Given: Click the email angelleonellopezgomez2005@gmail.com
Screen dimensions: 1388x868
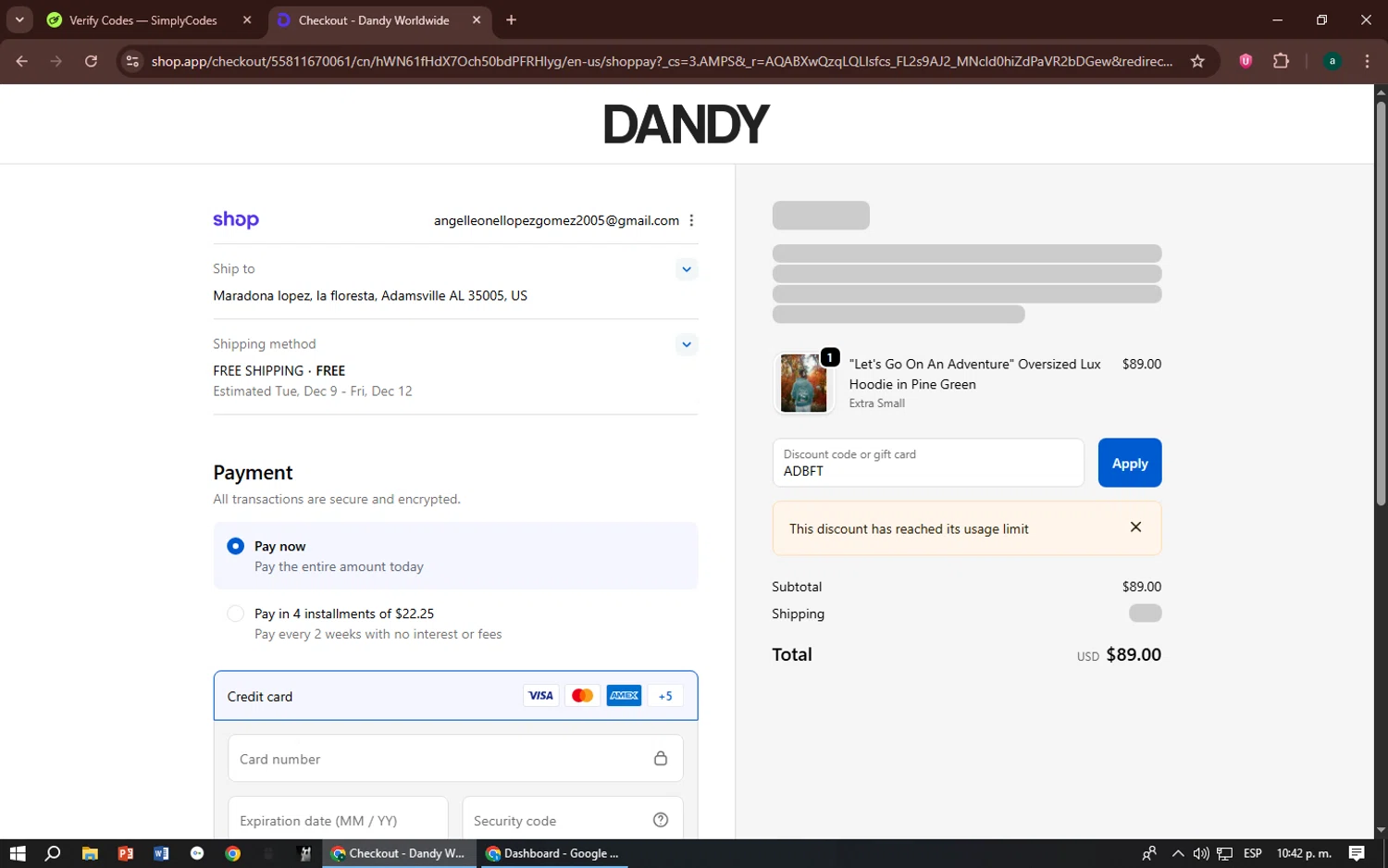Looking at the screenshot, I should 556,220.
